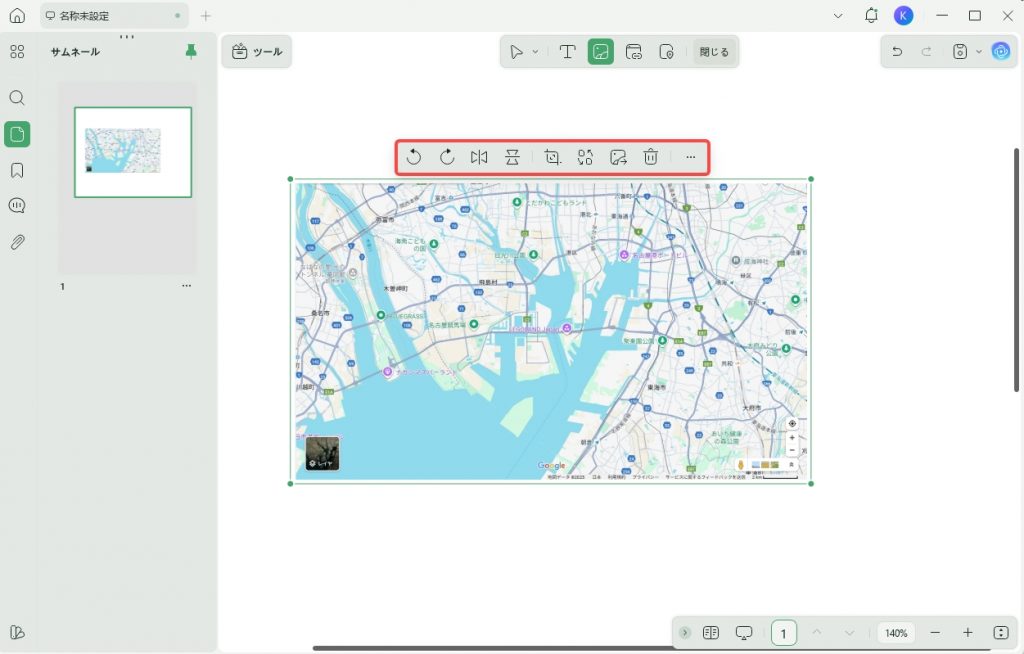Redo the last action
The width and height of the screenshot is (1024, 654).
[926, 52]
